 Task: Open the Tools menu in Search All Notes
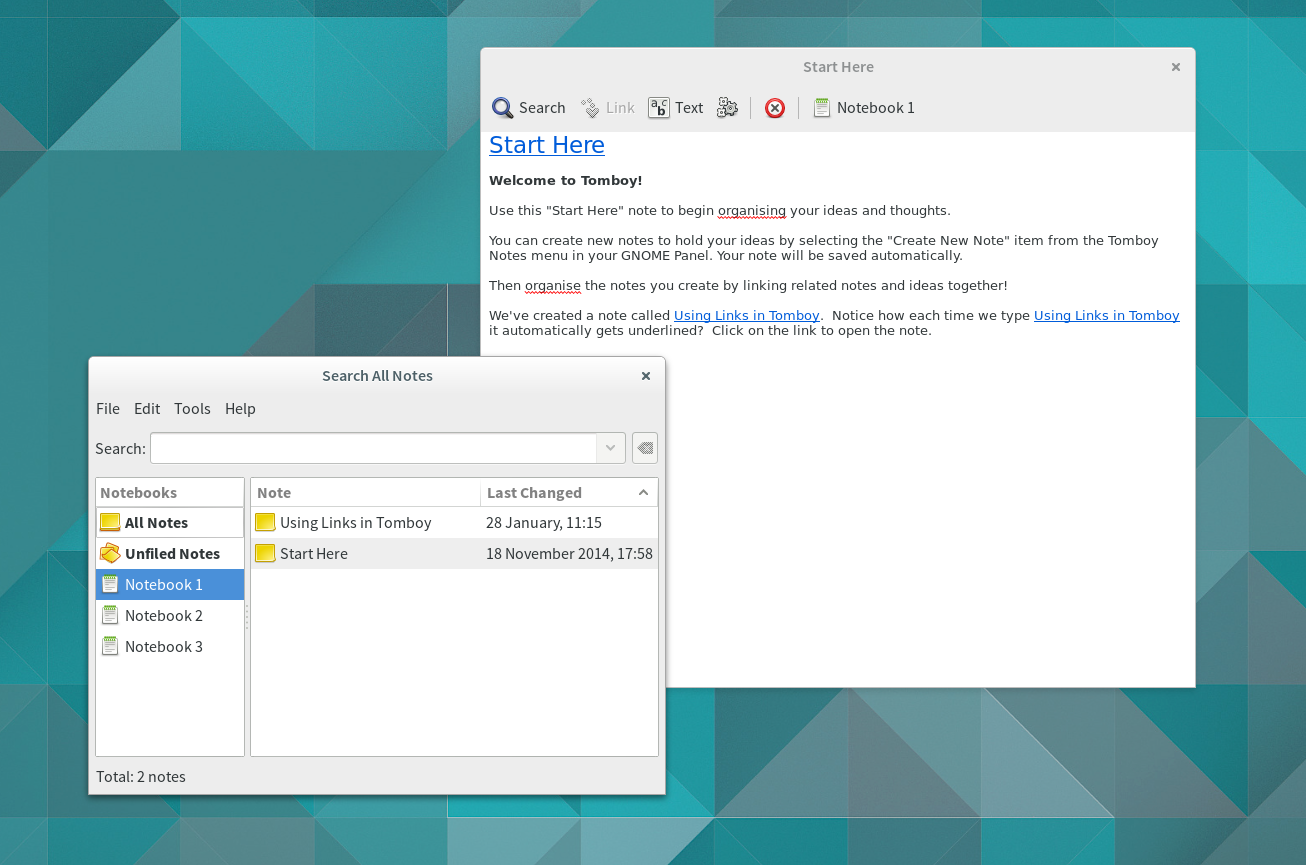[192, 408]
